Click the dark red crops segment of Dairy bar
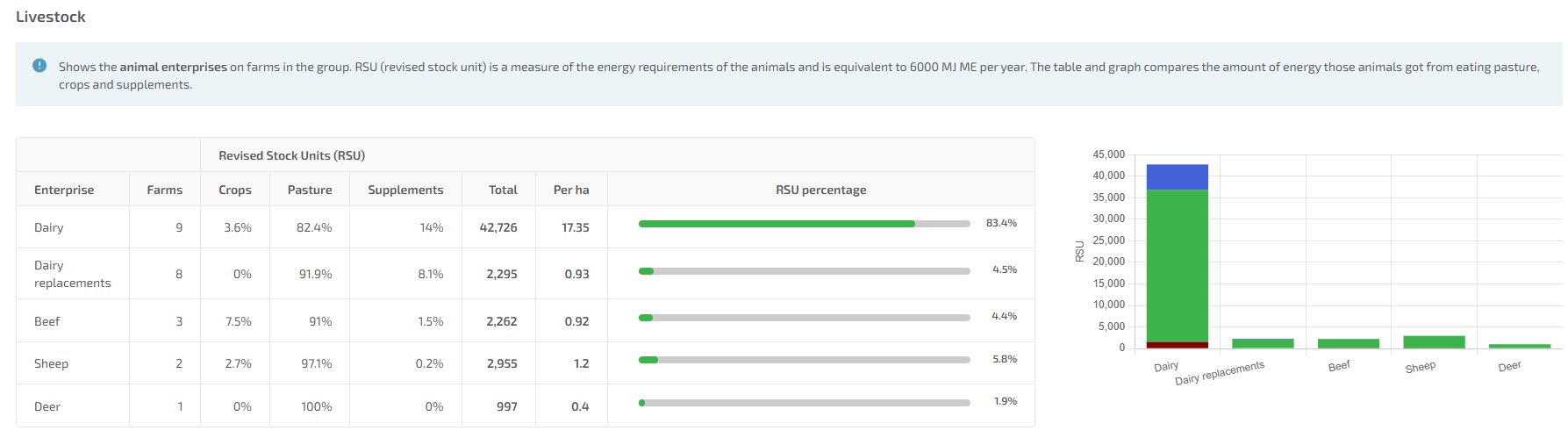Viewport: 1568px width, 445px height. coord(1177,345)
